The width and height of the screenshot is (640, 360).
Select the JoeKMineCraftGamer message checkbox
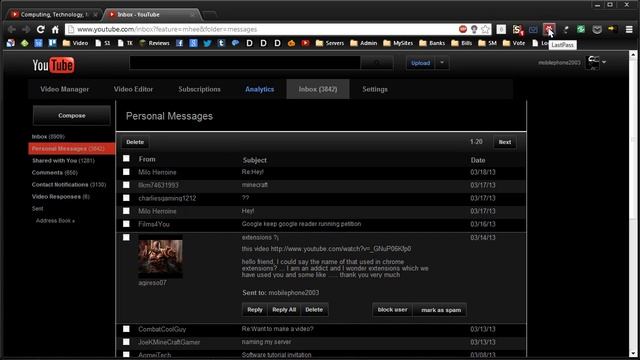[126, 342]
